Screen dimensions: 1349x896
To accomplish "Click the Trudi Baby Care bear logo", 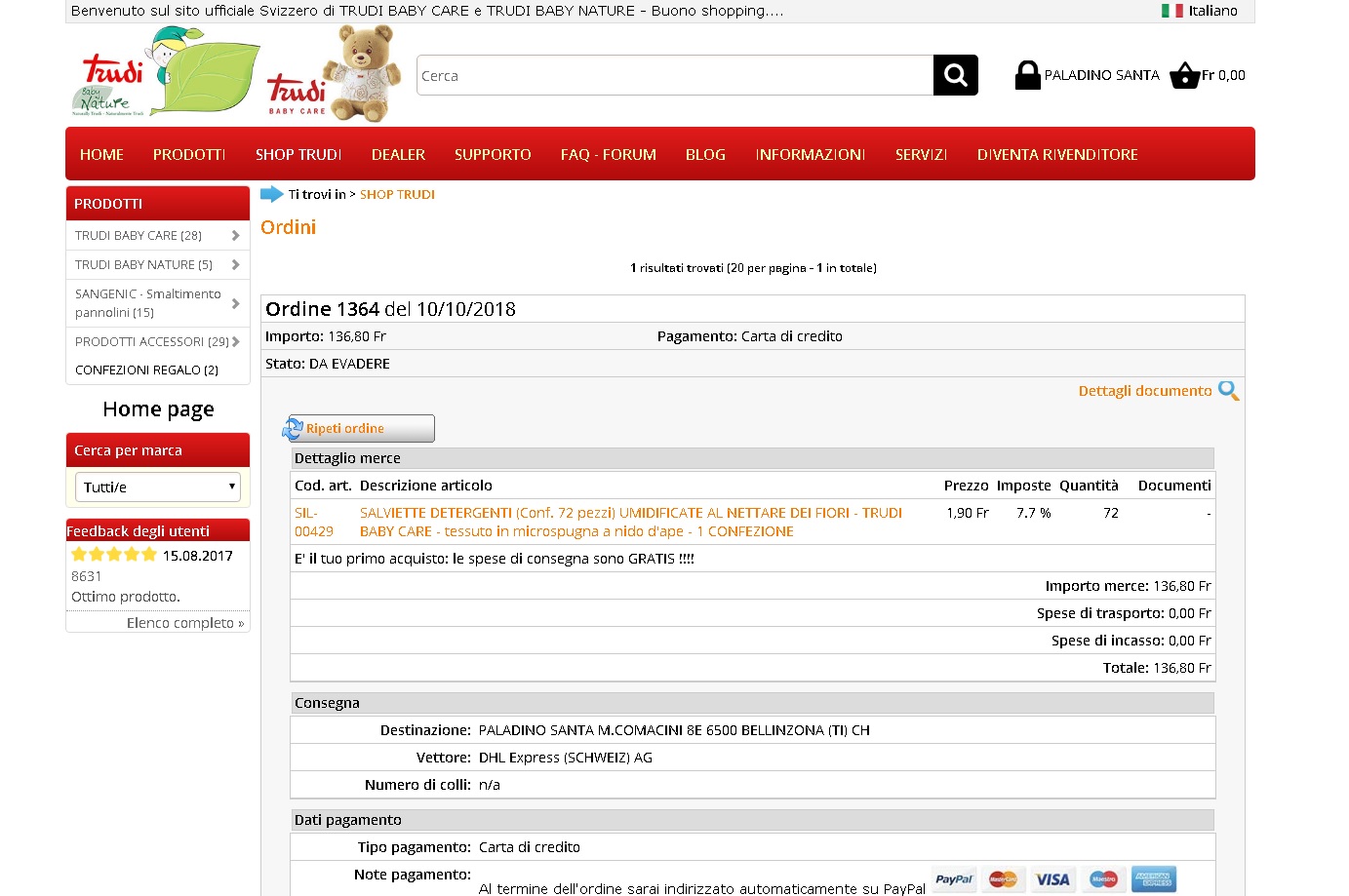I will point(334,73).
